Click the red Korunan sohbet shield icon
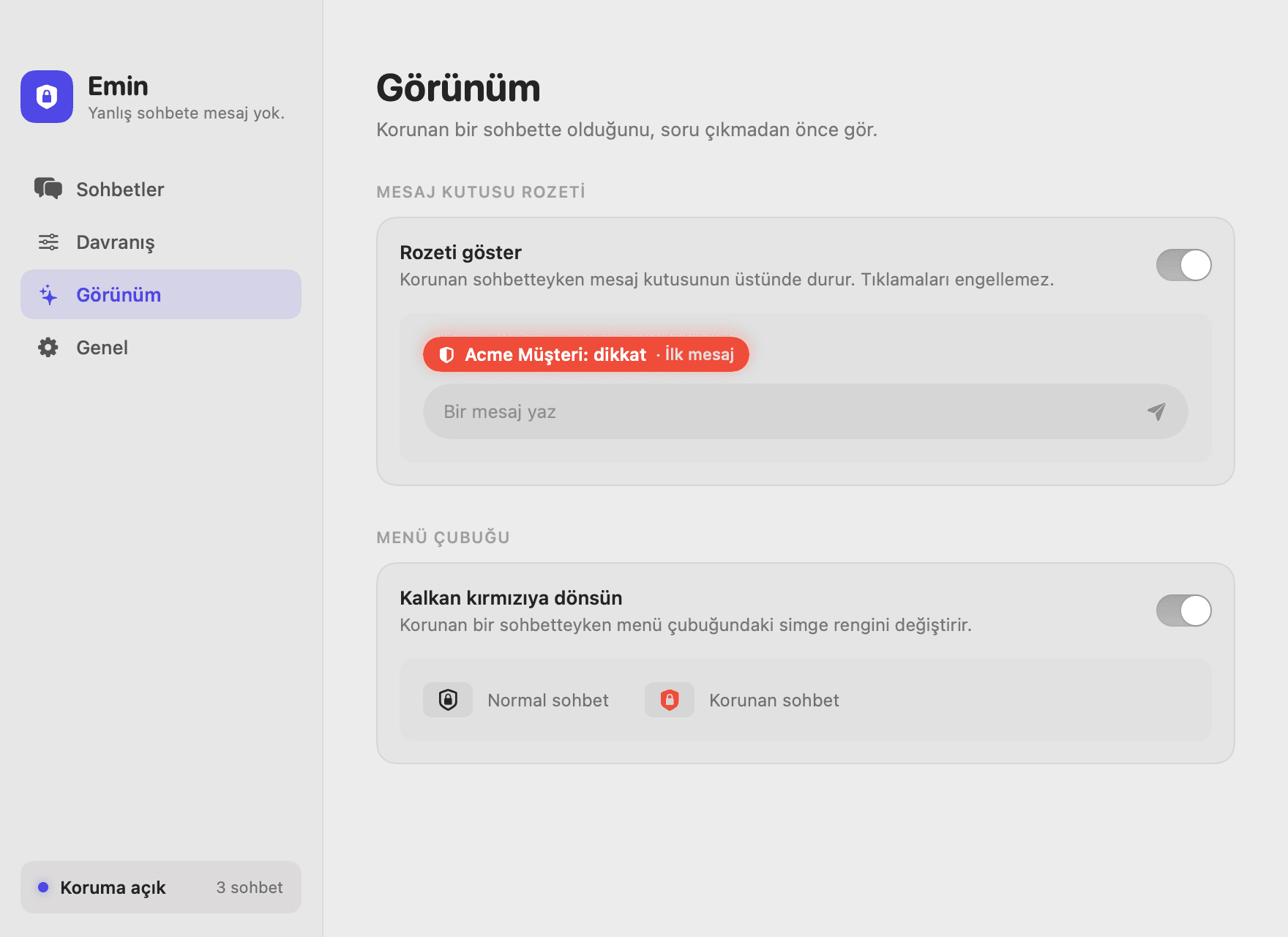This screenshot has height=937, width=1288. [x=670, y=700]
